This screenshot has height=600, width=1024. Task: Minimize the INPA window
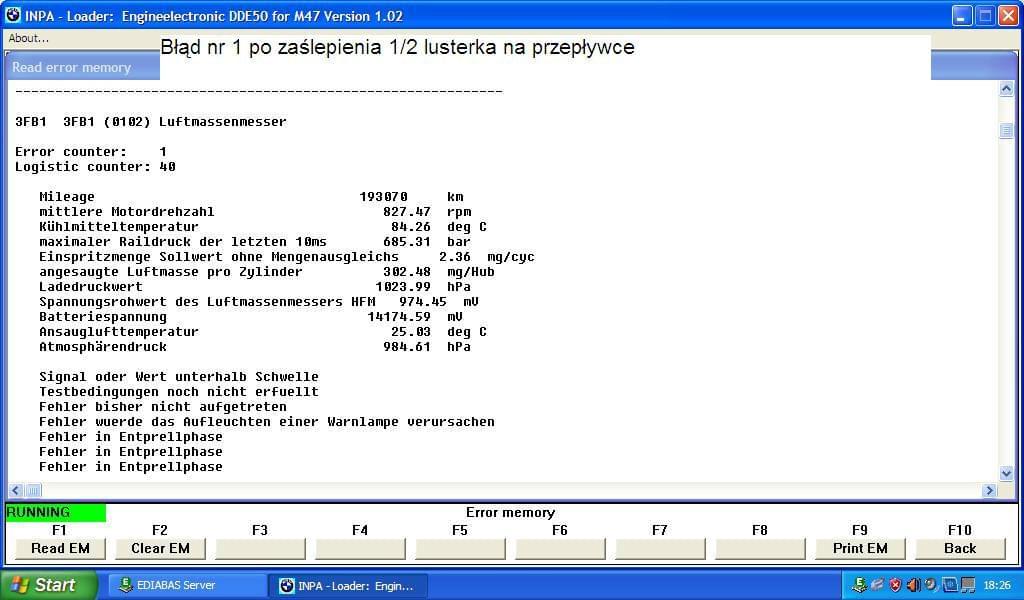pyautogui.click(x=961, y=16)
